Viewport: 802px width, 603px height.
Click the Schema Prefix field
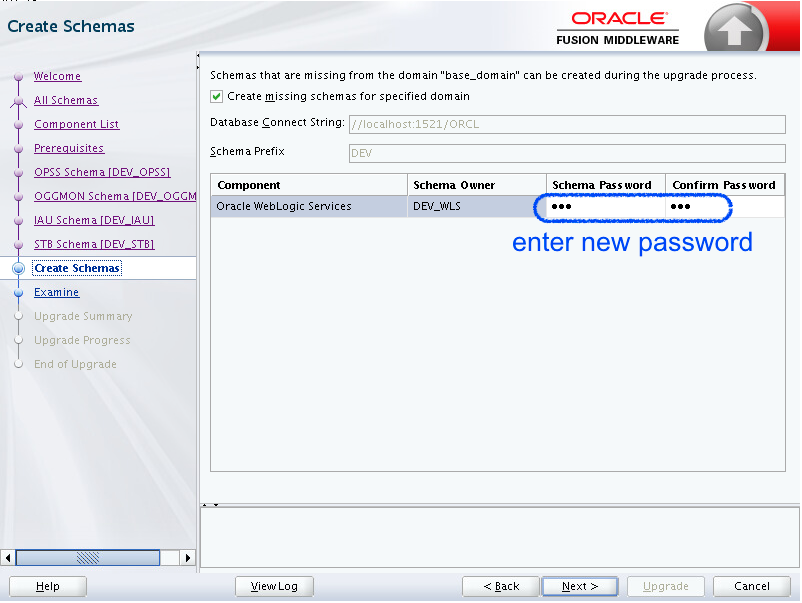click(x=567, y=153)
